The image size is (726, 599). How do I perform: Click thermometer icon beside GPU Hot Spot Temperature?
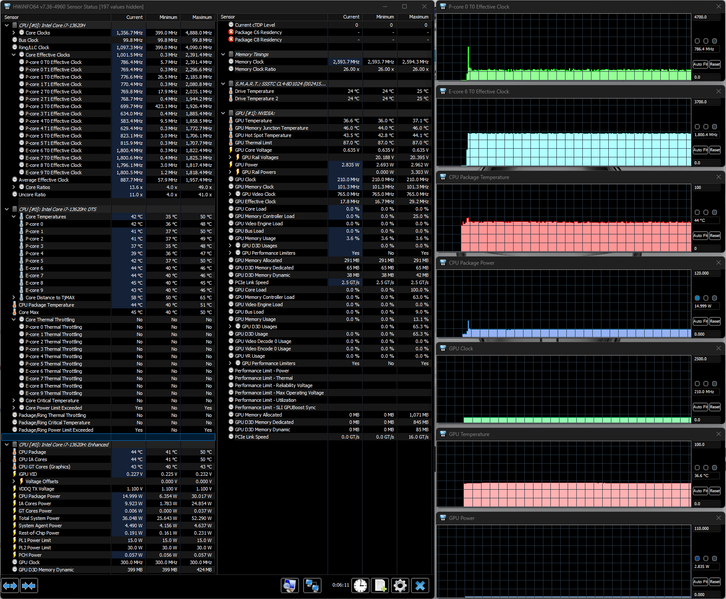(x=231, y=135)
